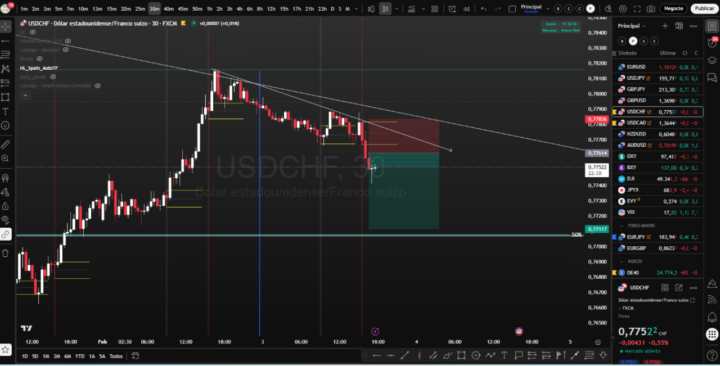Open the ruler measure tool
The height and width of the screenshot is (366, 720).
pos(6,144)
